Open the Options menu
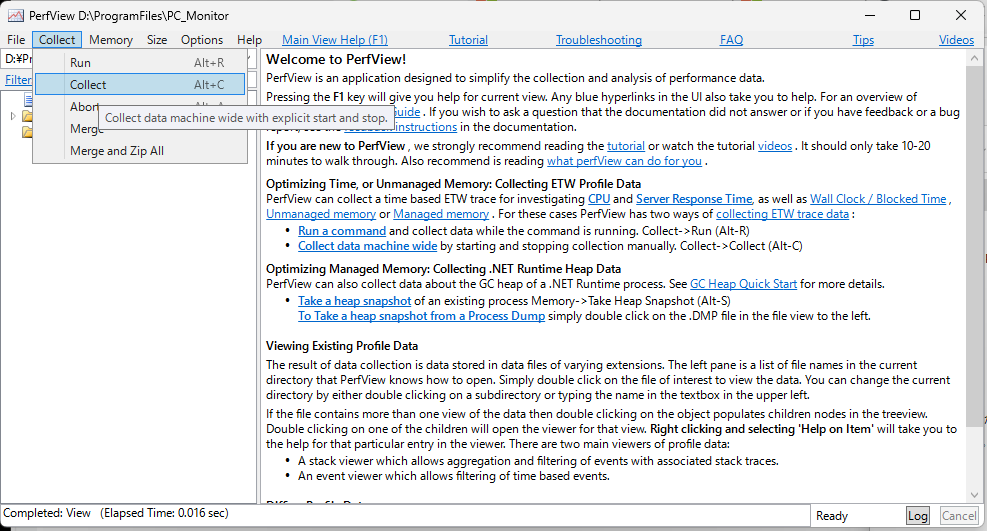This screenshot has width=987, height=531. point(201,40)
